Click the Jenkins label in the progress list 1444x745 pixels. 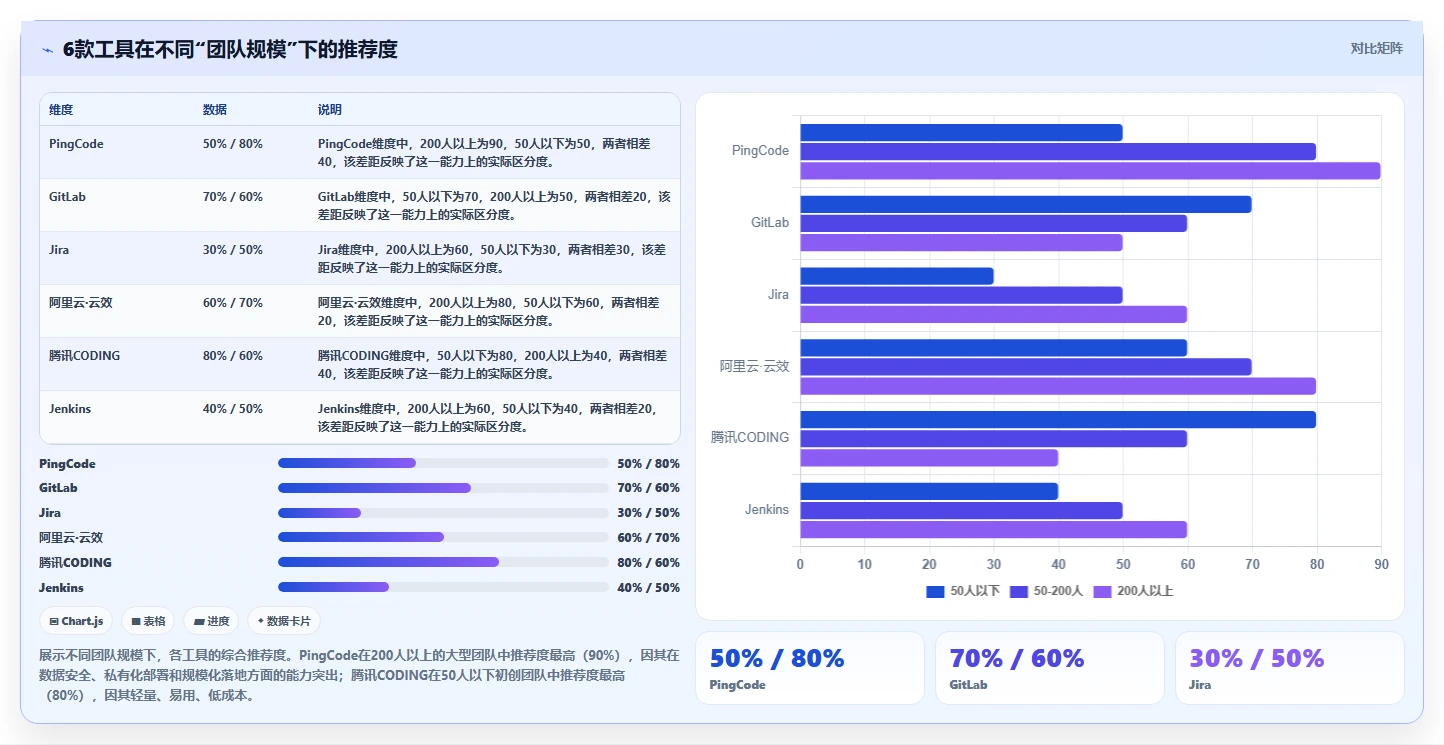61,588
